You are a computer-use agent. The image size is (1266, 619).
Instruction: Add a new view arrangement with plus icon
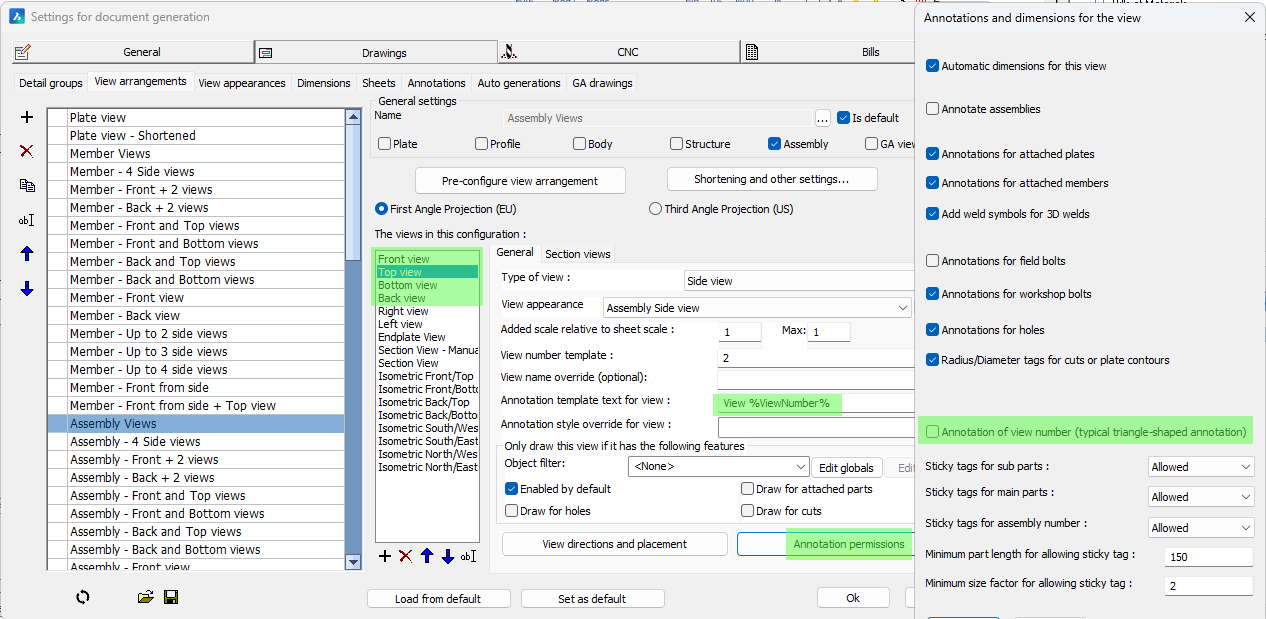27,117
